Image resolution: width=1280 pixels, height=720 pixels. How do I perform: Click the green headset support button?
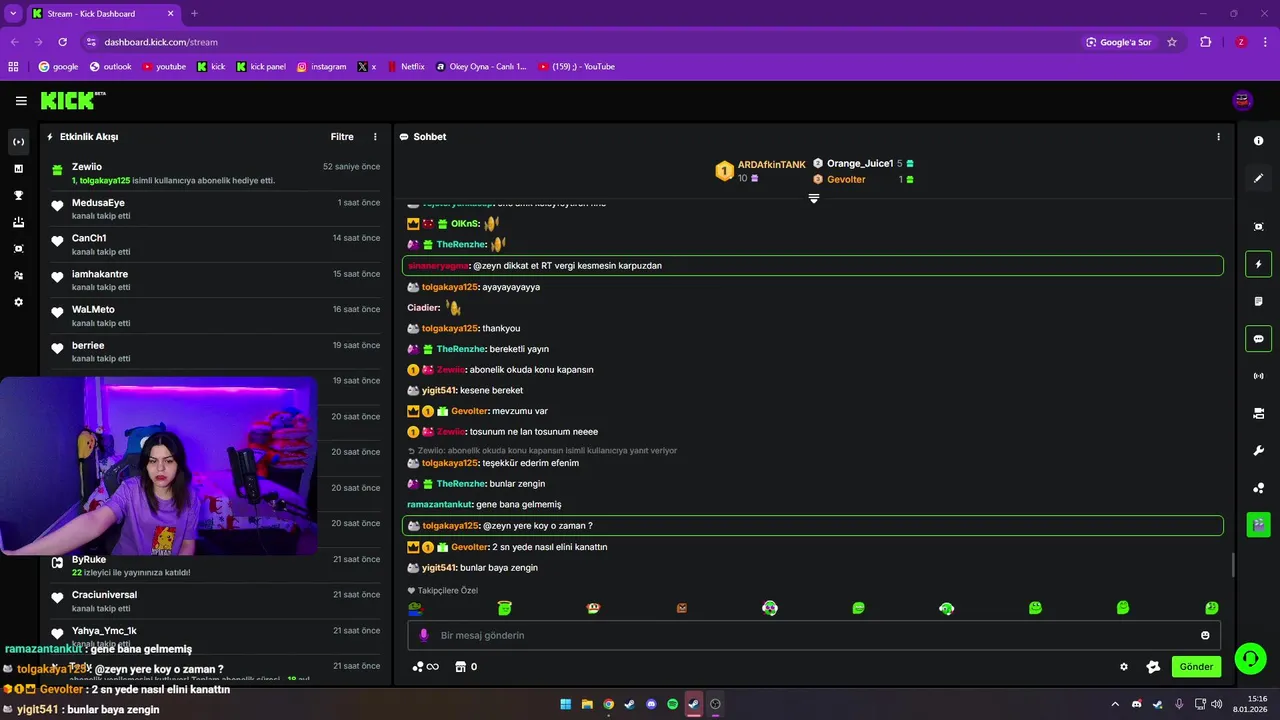pyautogui.click(x=1250, y=658)
